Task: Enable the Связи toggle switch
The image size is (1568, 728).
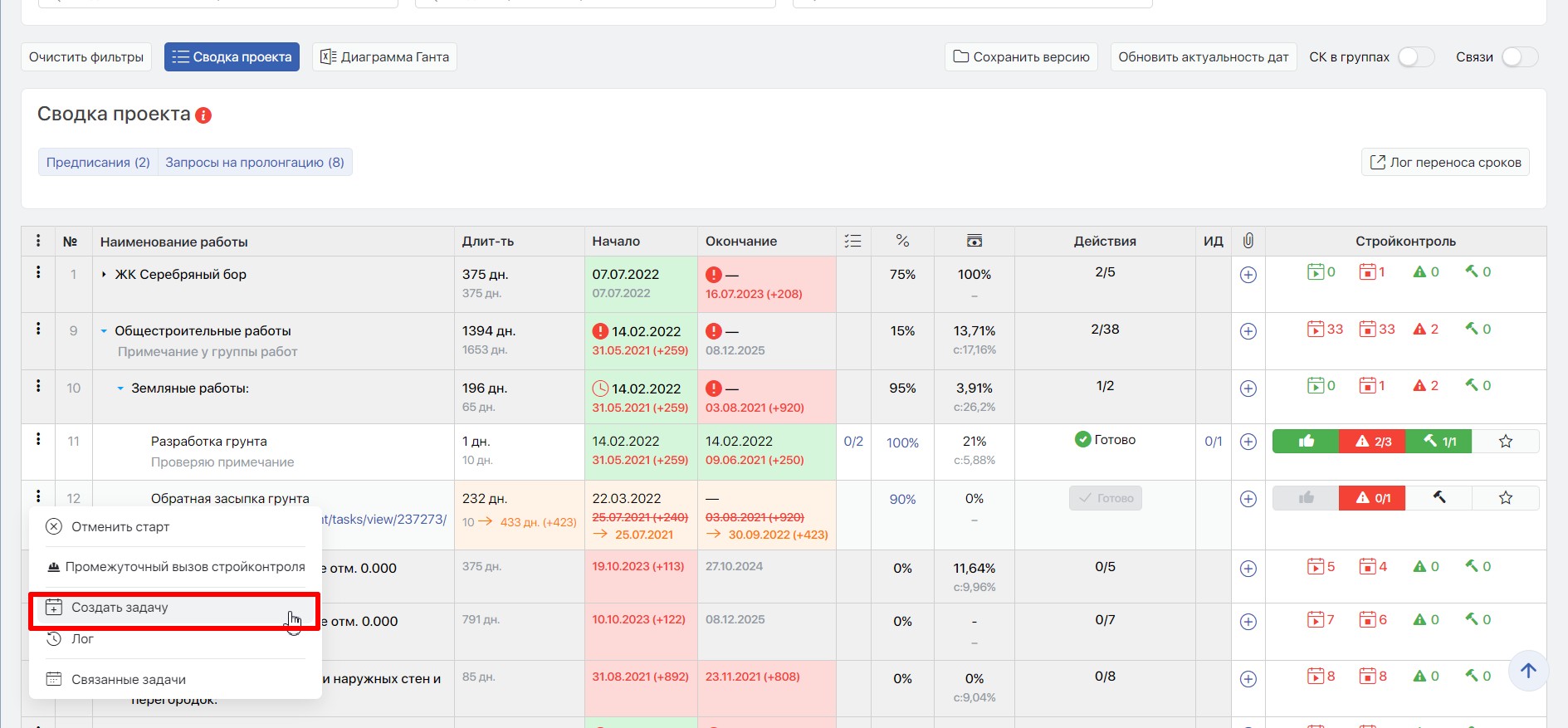Action: [x=1519, y=57]
